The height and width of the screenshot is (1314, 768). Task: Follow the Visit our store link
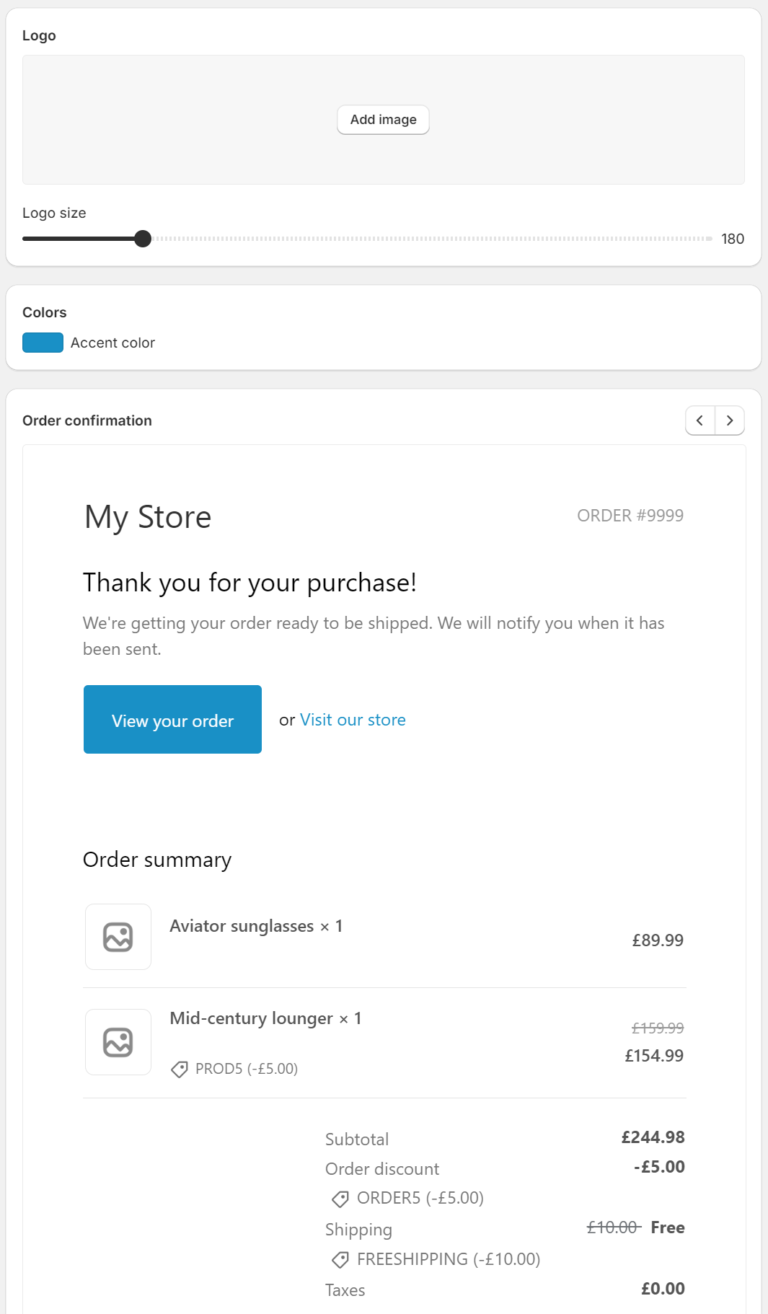pyautogui.click(x=352, y=719)
